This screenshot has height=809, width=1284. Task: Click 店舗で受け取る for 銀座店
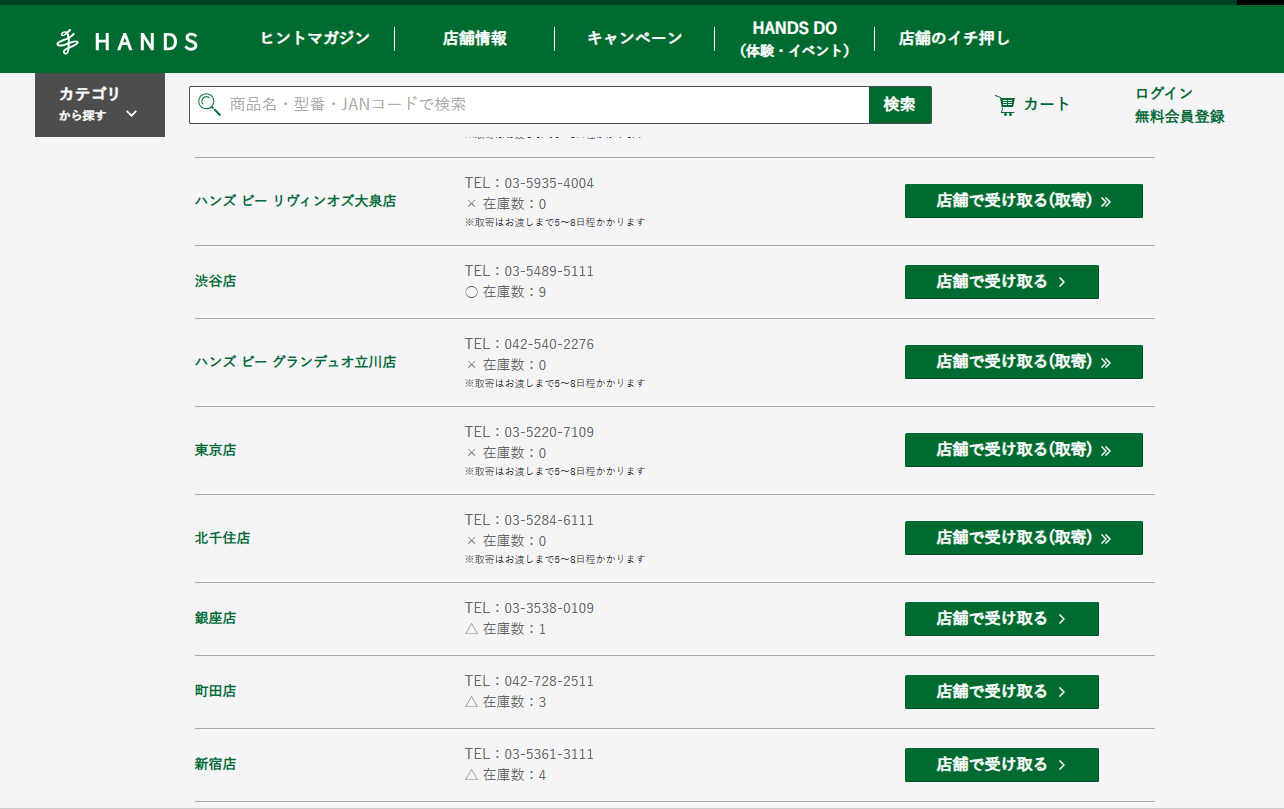point(1002,619)
